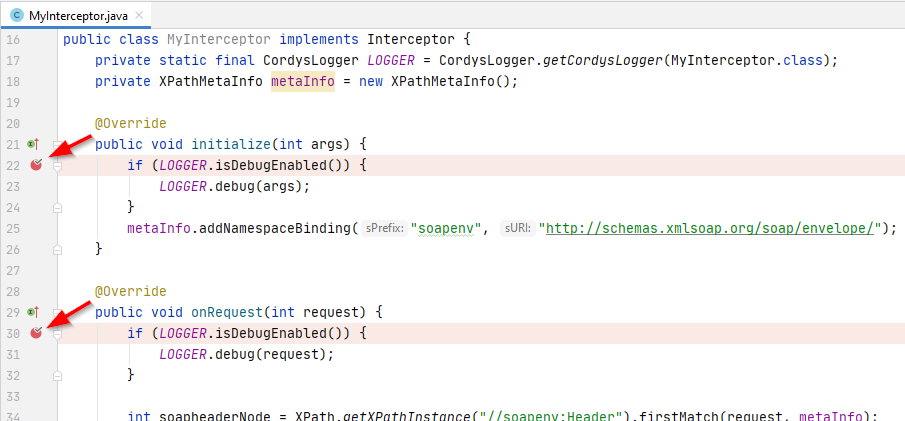This screenshot has width=905, height=421.
Task: Toggle the breakpoint on line 22
Action: [36, 166]
